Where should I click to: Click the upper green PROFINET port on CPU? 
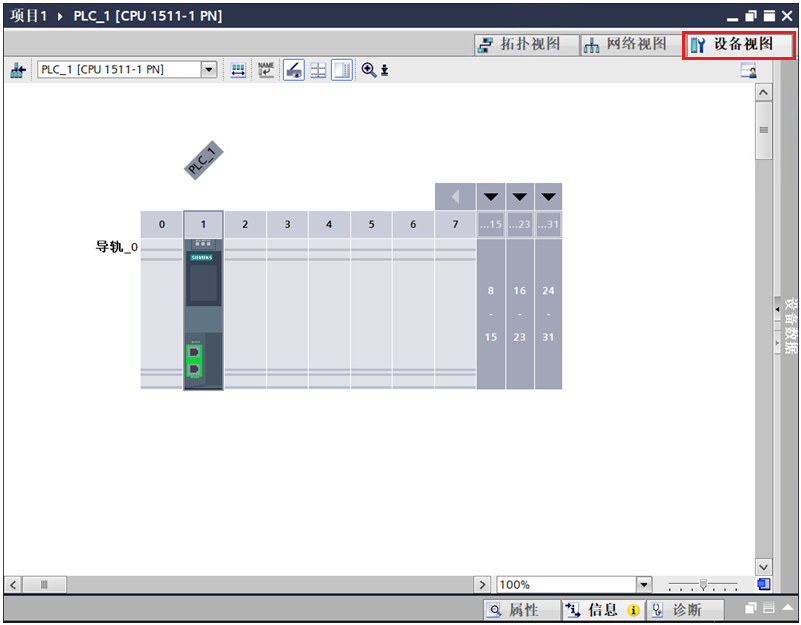click(x=194, y=352)
